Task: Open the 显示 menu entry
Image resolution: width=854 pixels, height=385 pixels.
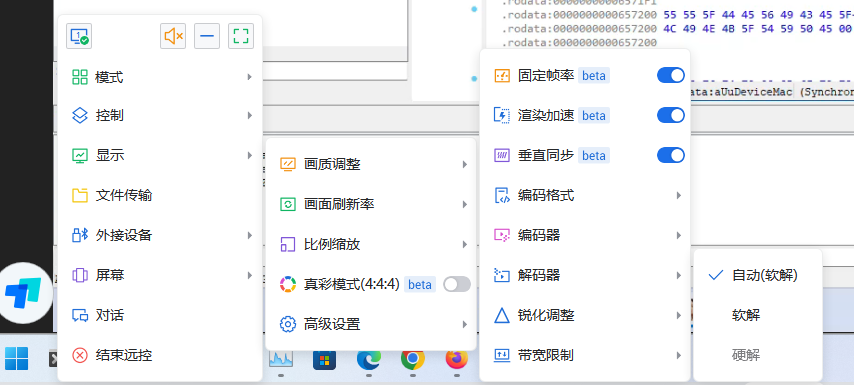Action: [x=160, y=155]
